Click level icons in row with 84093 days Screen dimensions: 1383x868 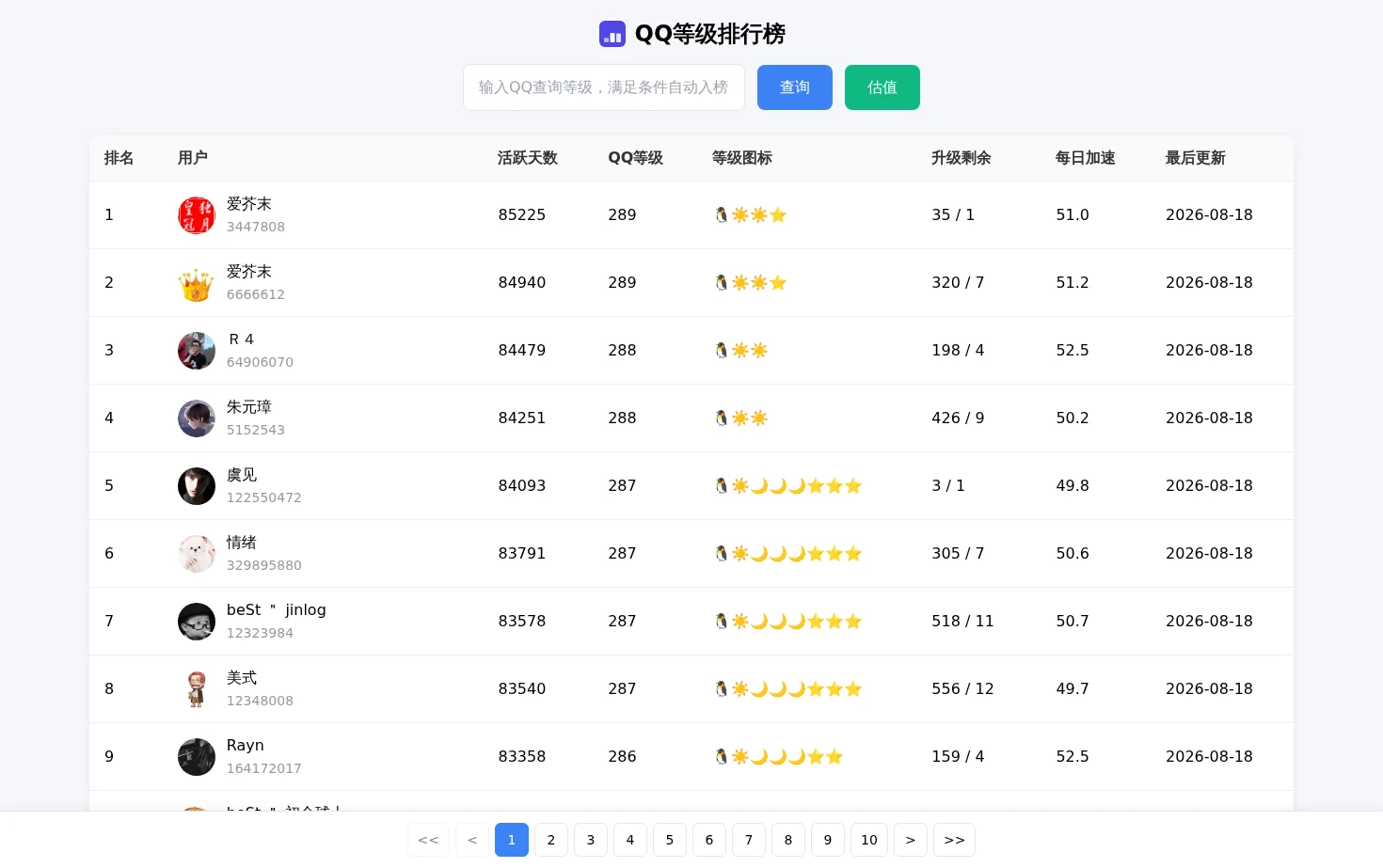pos(787,486)
